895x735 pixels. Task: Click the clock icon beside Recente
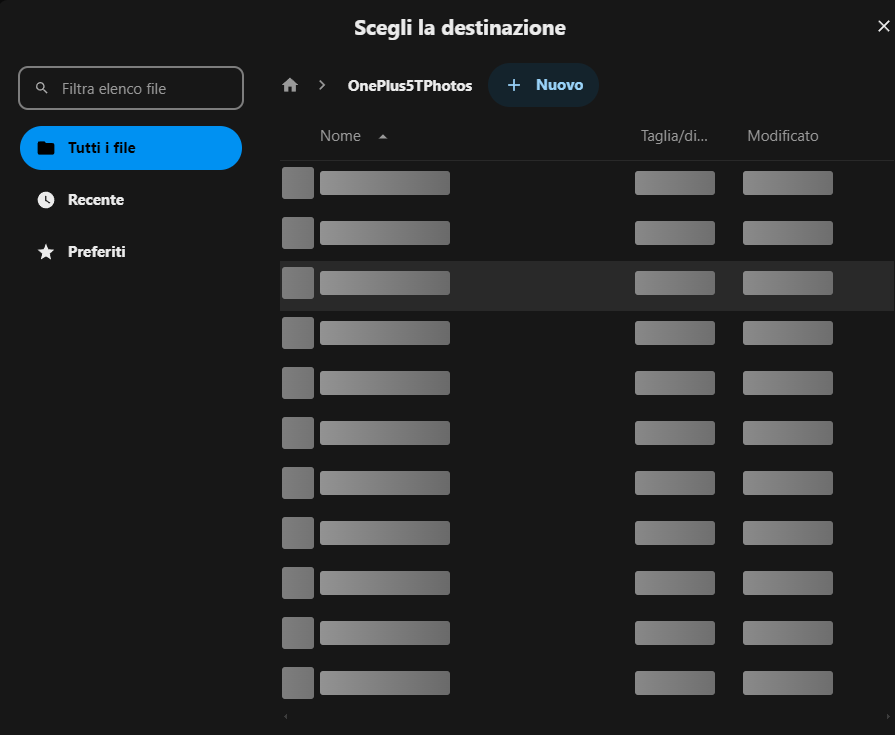[46, 200]
